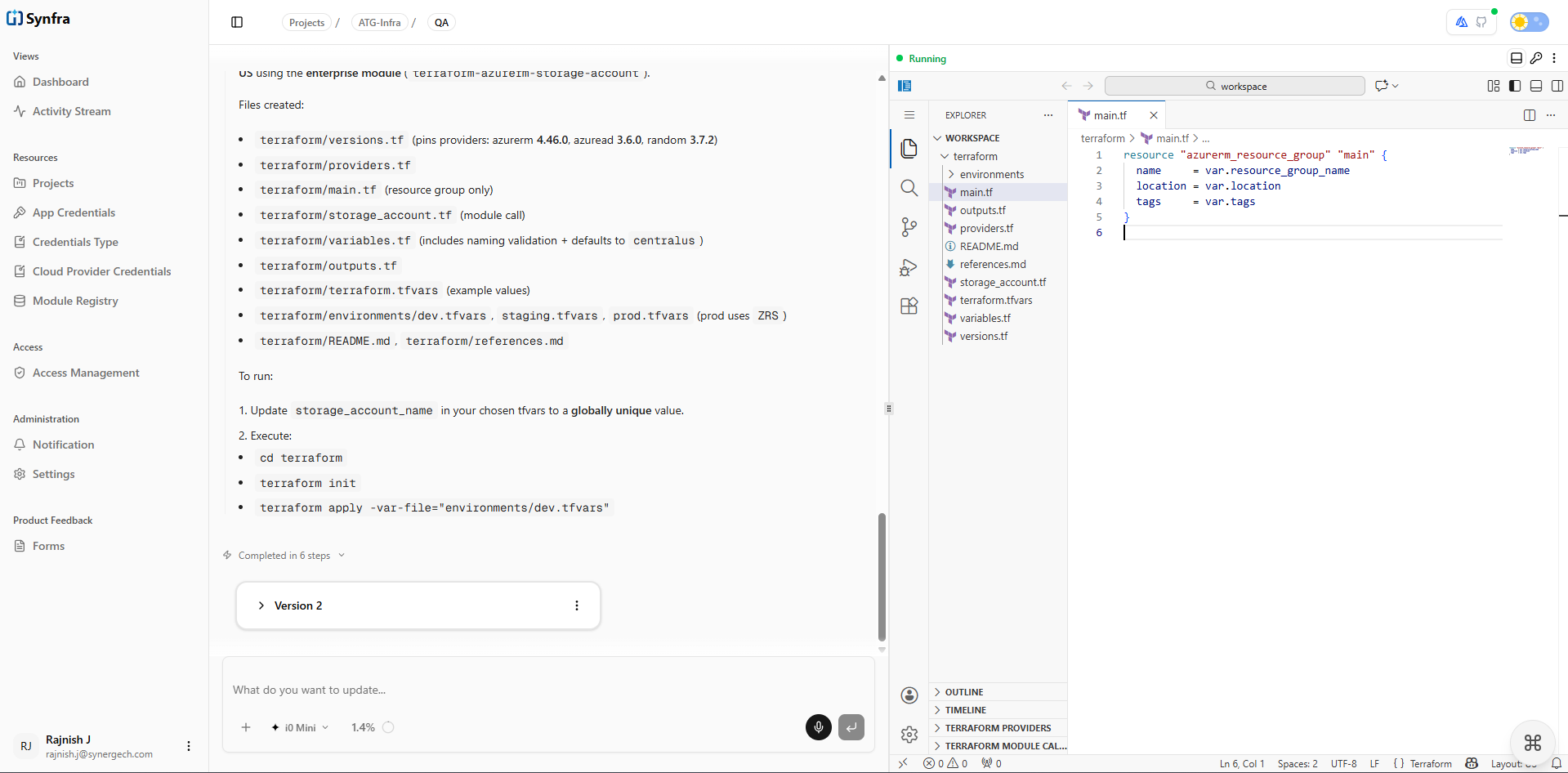Go to ATG-Infra breadcrumb link
This screenshot has height=773, width=1568.
pyautogui.click(x=379, y=23)
